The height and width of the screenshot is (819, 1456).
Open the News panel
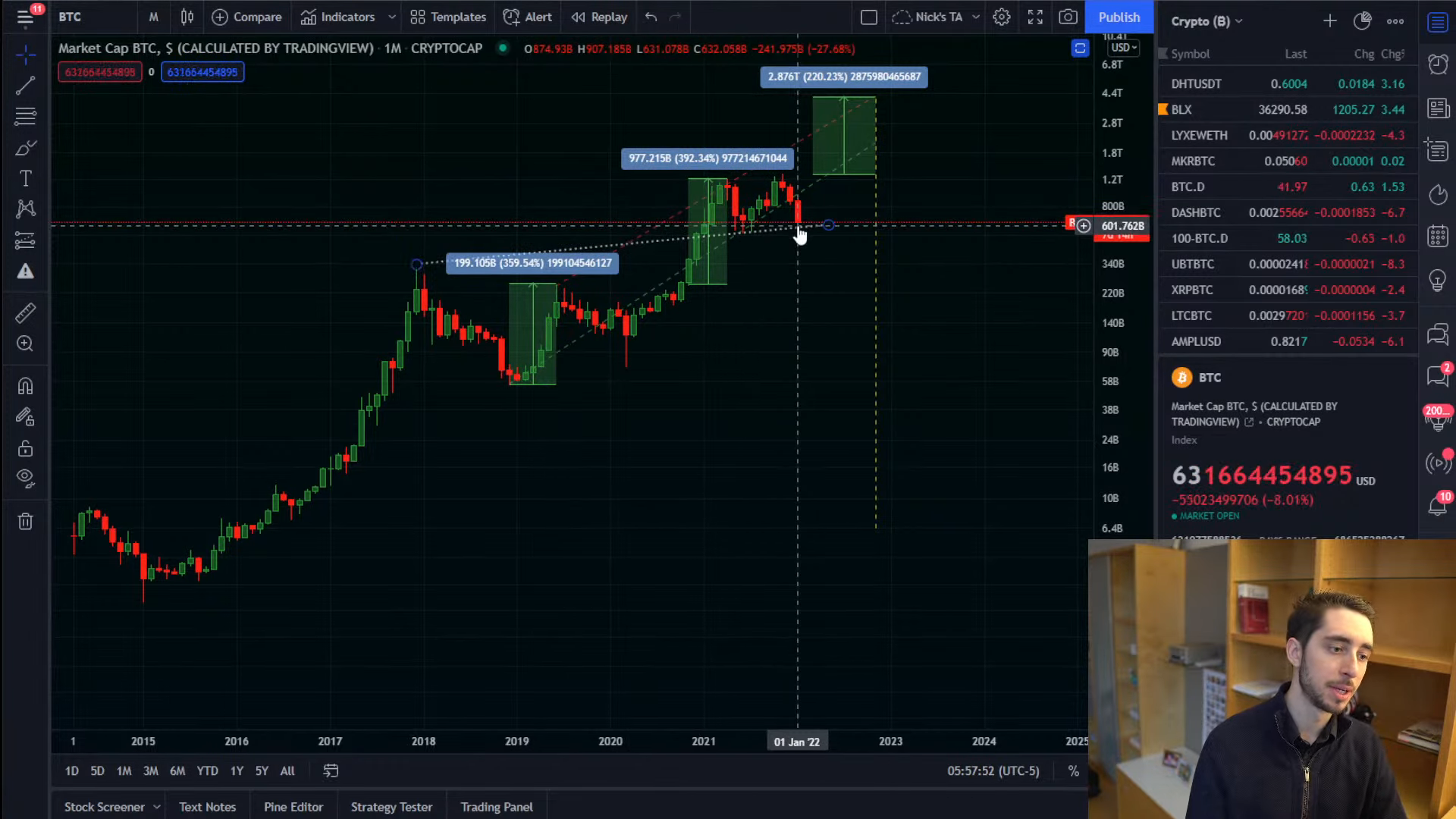coord(1438,108)
